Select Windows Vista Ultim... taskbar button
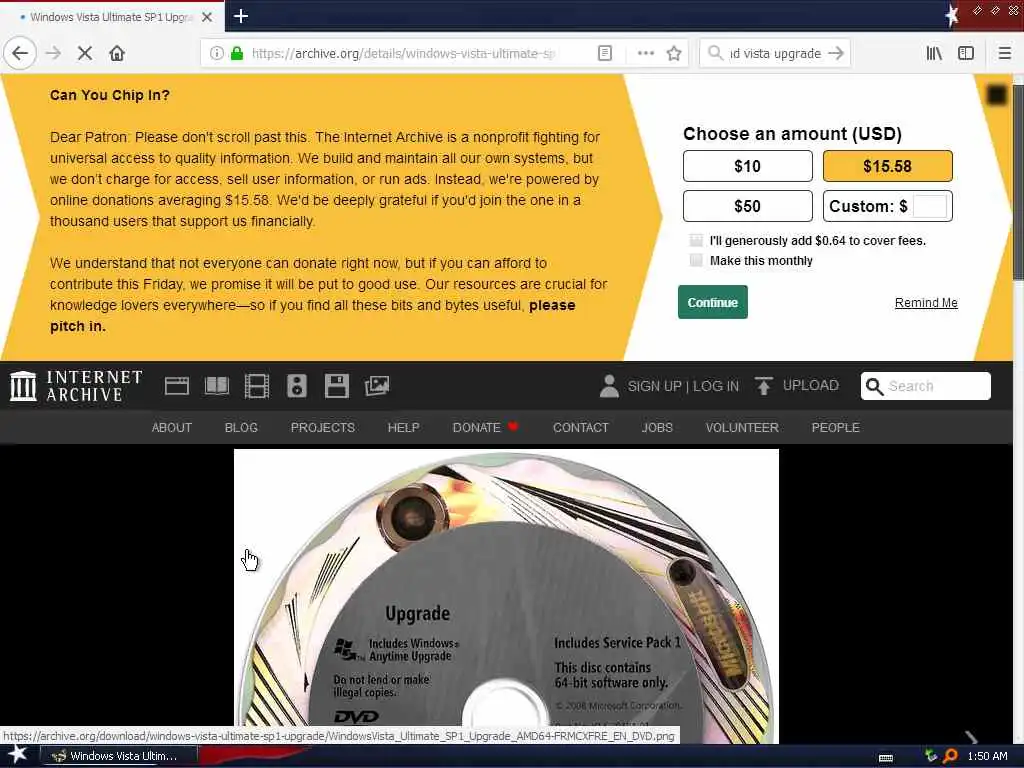Viewport: 1024px width, 768px height. (x=119, y=756)
